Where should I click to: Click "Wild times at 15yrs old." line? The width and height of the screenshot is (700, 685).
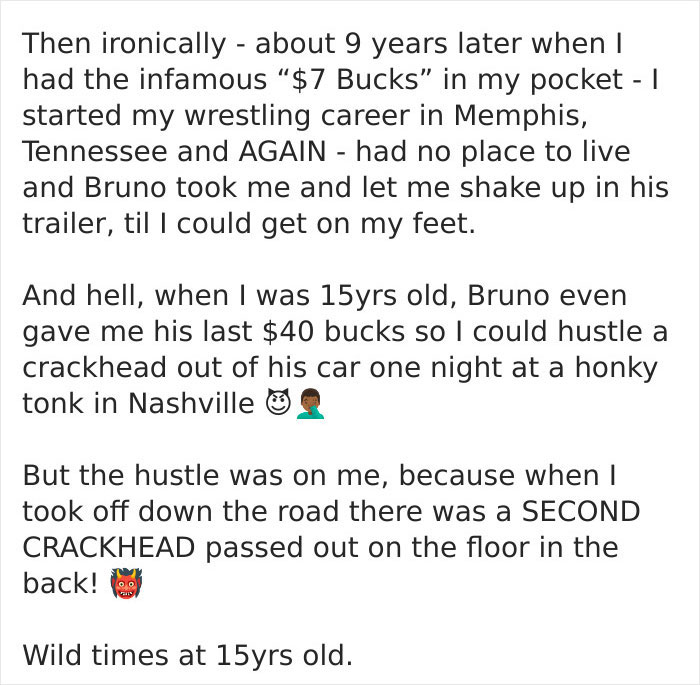[x=188, y=655]
